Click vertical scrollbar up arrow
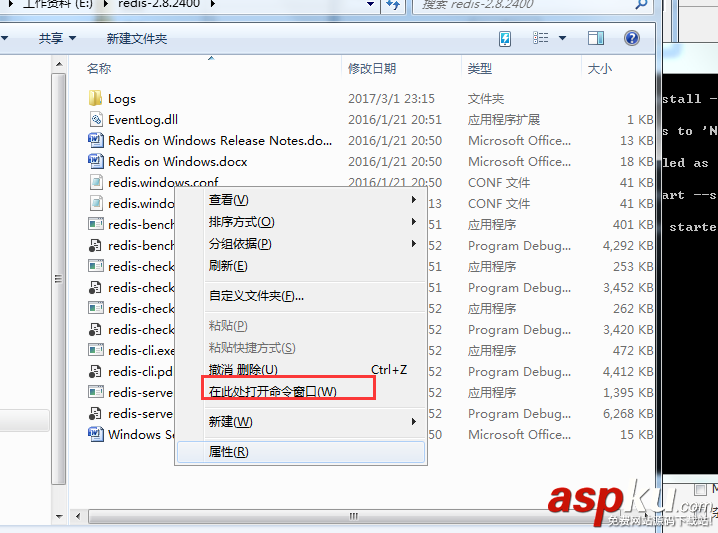 pos(59,64)
